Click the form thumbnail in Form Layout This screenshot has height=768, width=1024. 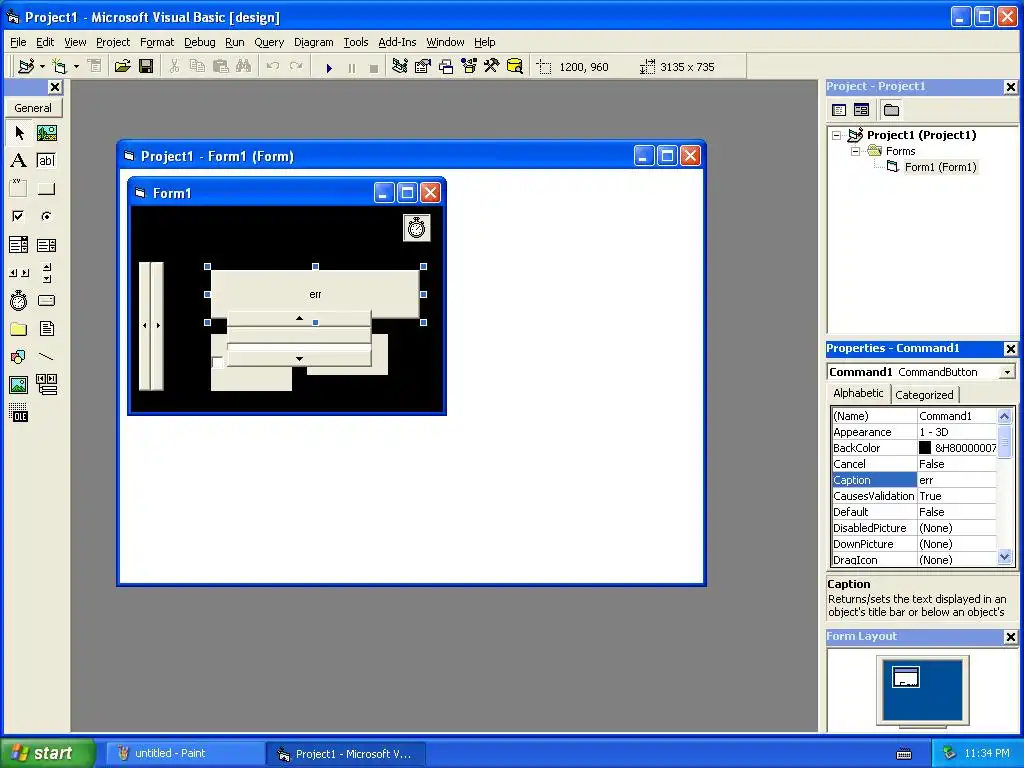(906, 677)
